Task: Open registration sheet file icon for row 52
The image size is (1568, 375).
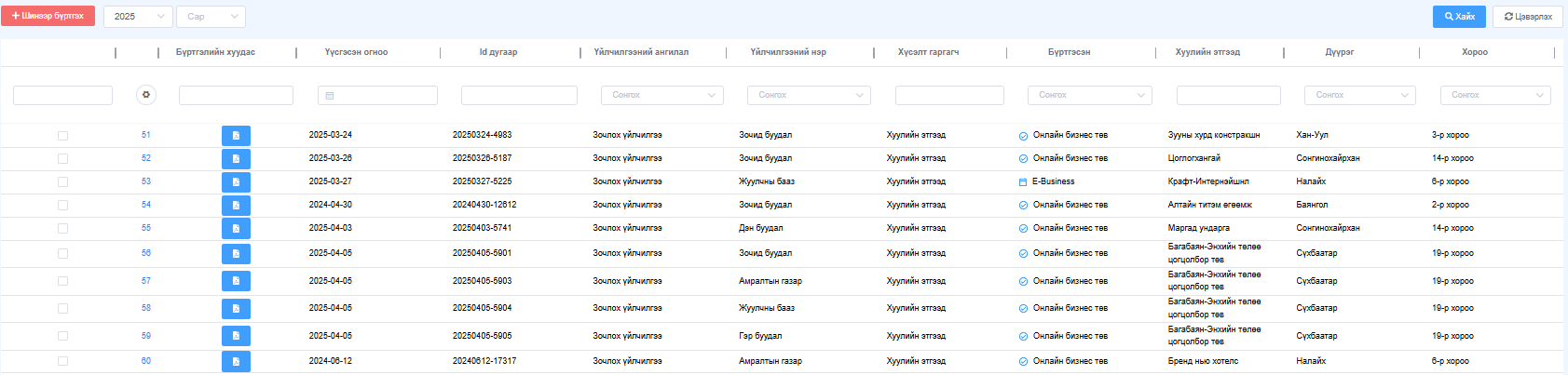Action: [x=236, y=159]
